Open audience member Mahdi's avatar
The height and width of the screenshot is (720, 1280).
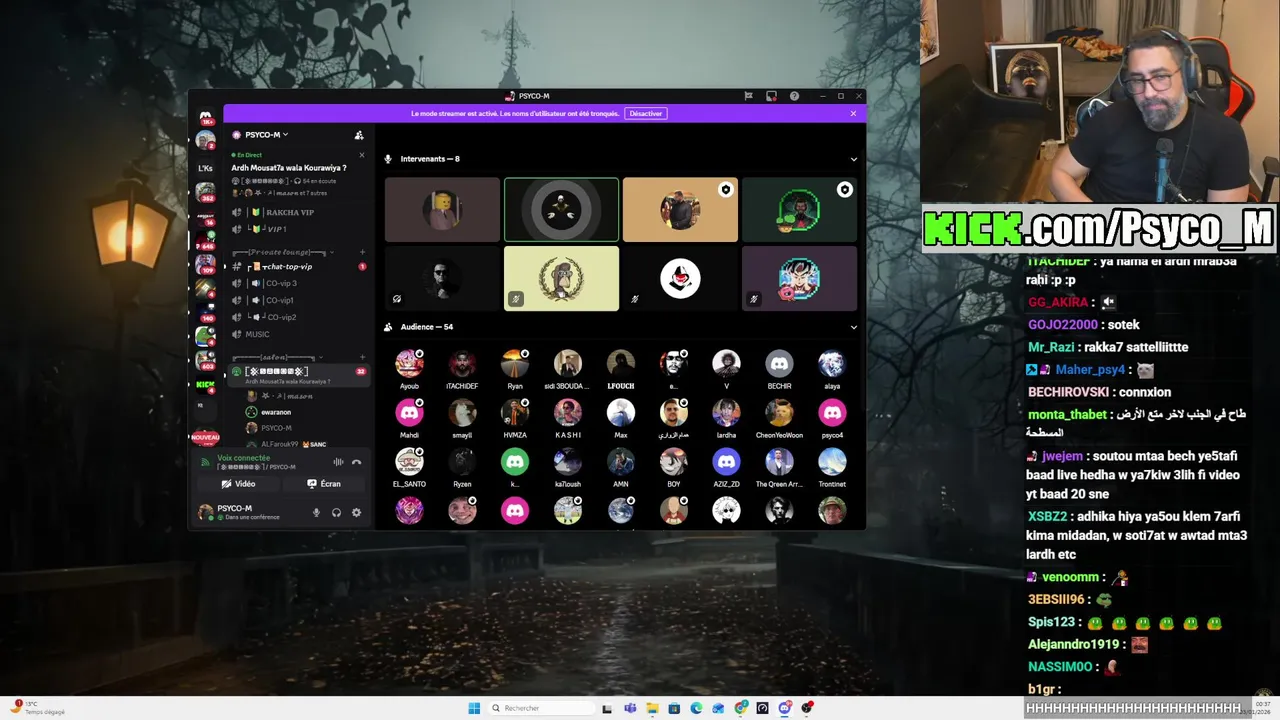click(409, 413)
